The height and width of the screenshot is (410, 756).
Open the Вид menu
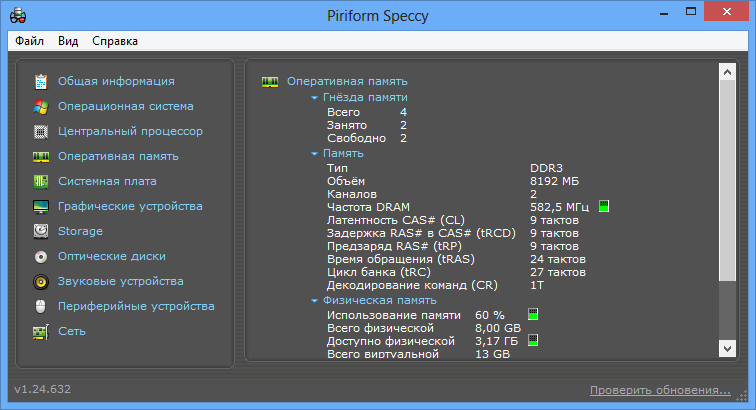click(x=68, y=41)
